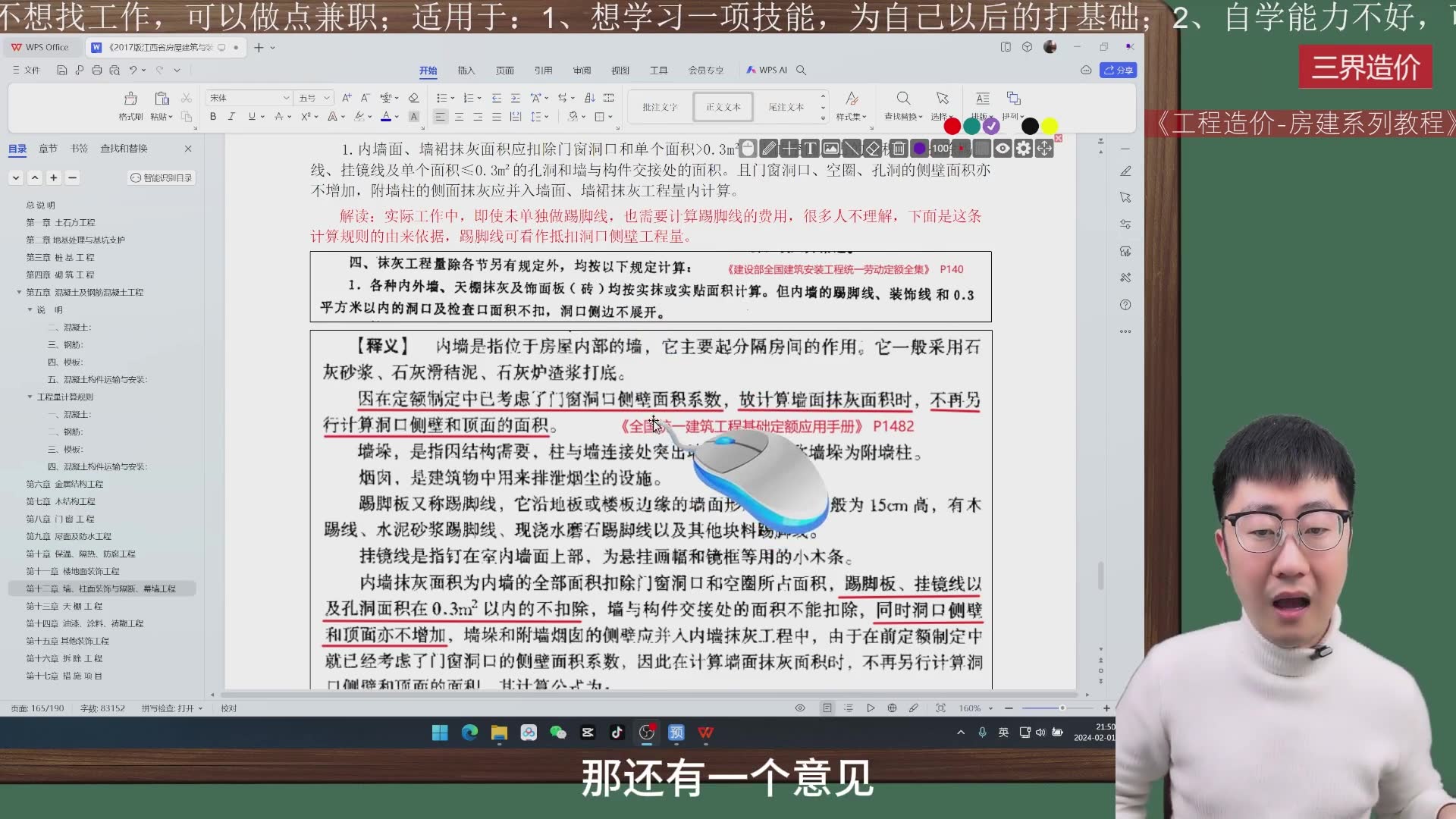This screenshot has height=819, width=1456.
Task: Click the Format Painter (格式刷) icon
Action: pos(130,99)
